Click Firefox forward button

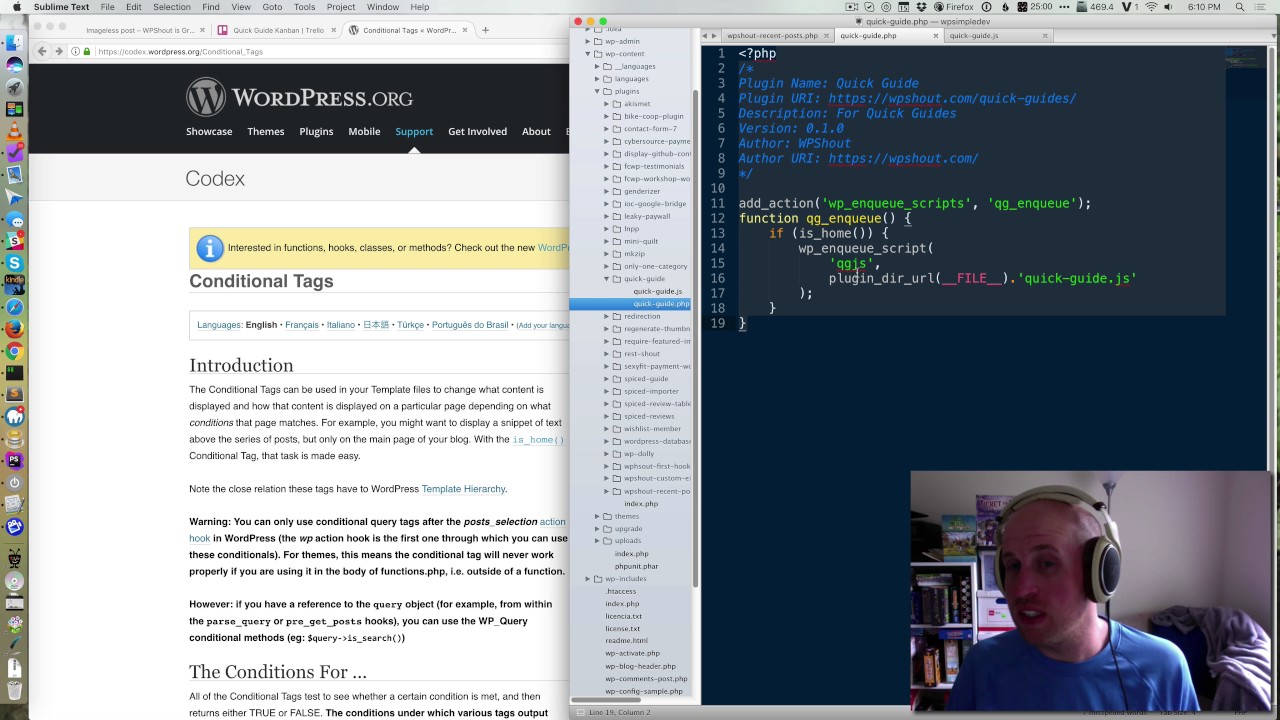pyautogui.click(x=59, y=51)
